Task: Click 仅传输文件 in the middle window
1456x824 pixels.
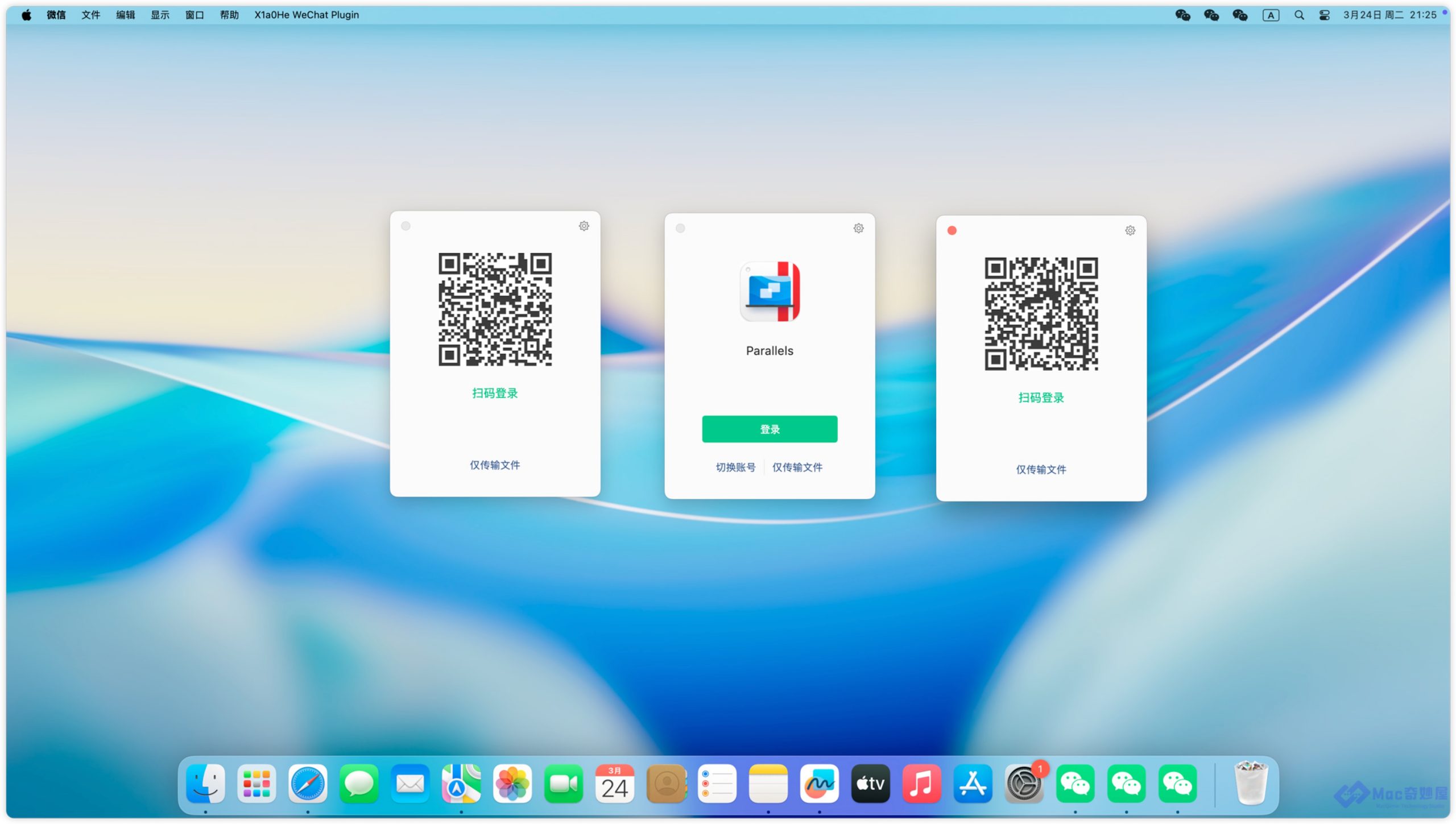Action: [797, 467]
